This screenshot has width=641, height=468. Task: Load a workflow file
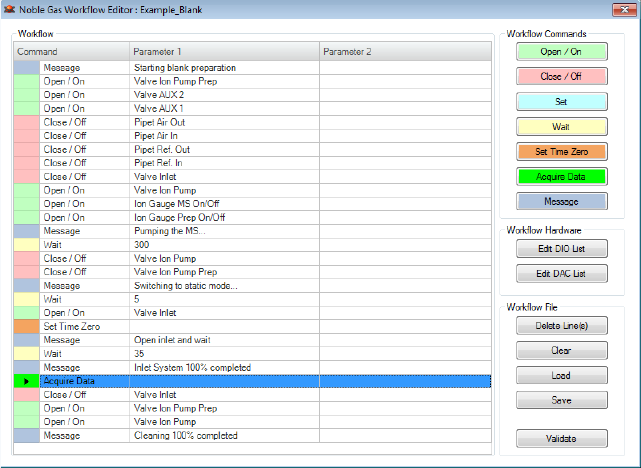[x=561, y=376]
